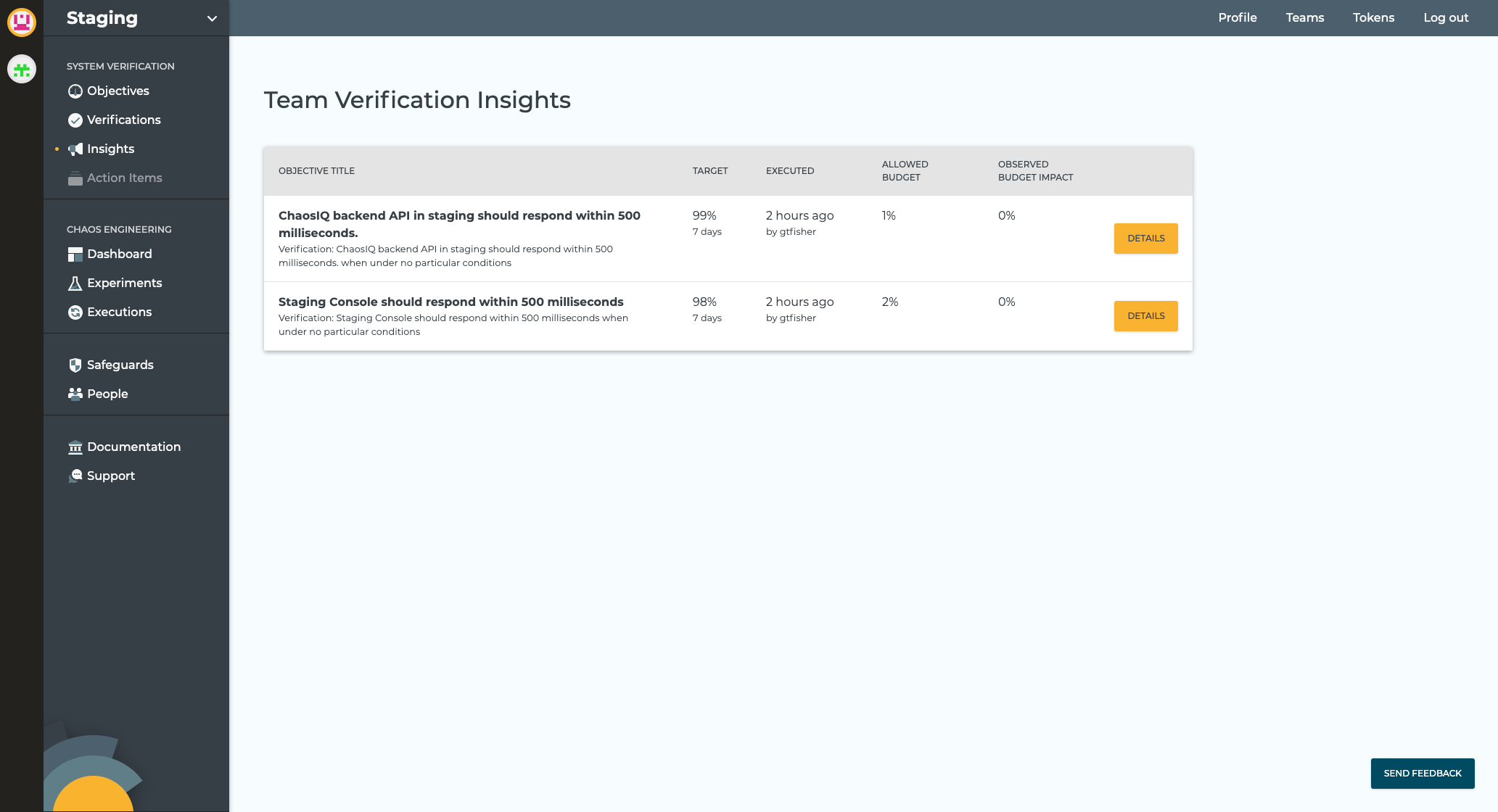Click the Tokens navigation item
This screenshot has width=1498, height=812.
coord(1373,18)
